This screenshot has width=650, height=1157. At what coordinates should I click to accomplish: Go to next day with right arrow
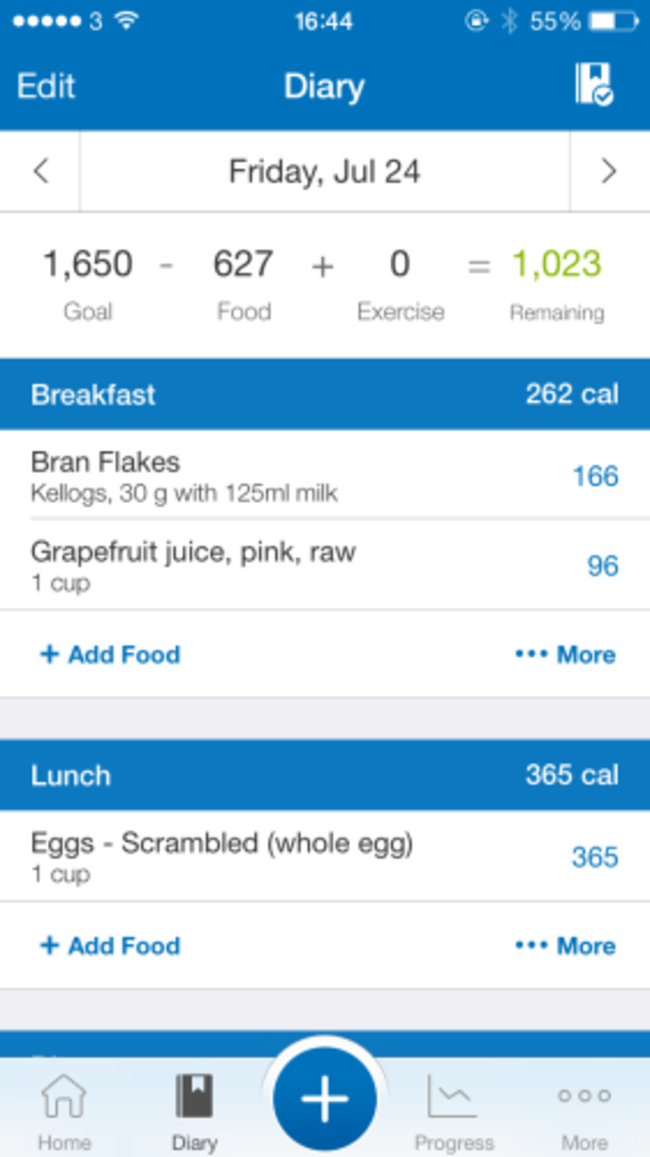(x=609, y=172)
